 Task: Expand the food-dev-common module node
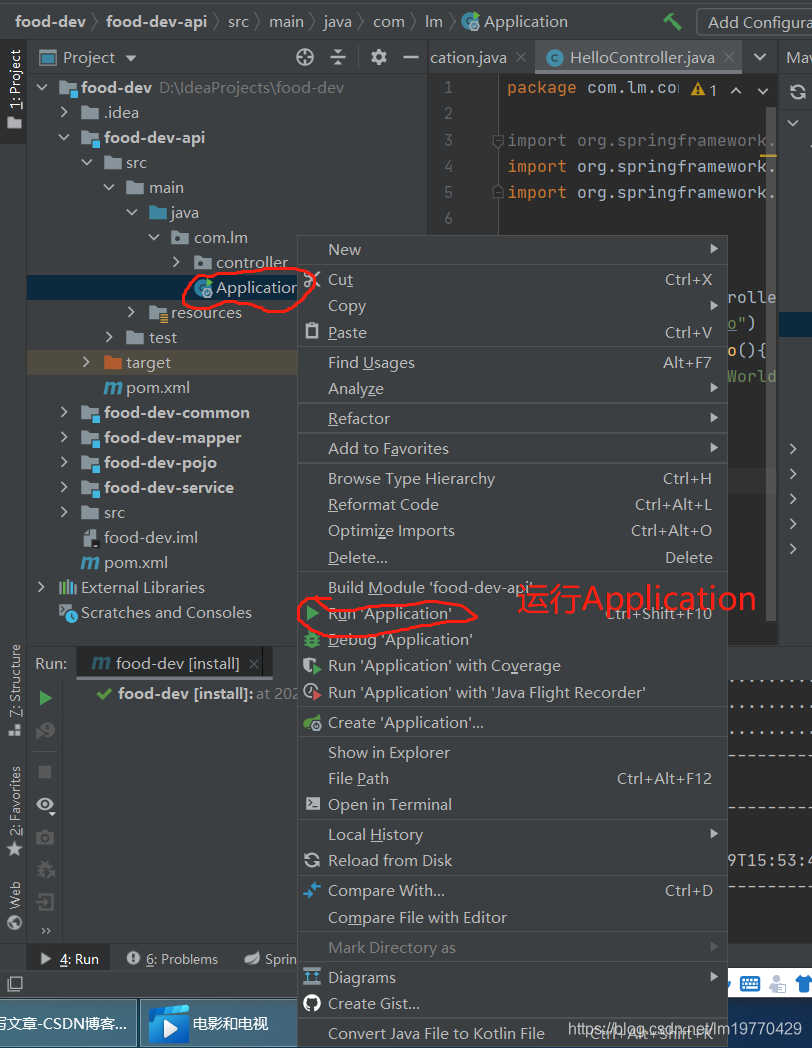(64, 412)
